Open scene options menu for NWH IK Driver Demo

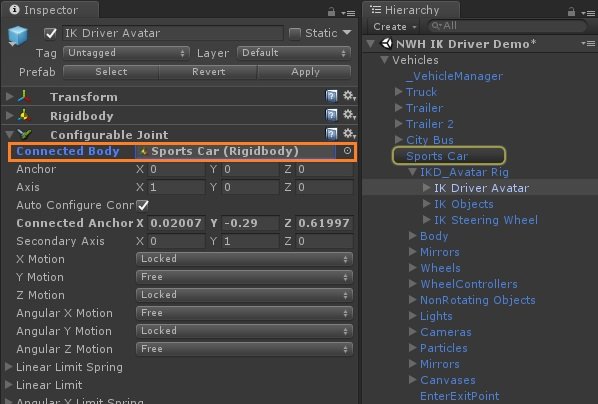coord(588,43)
